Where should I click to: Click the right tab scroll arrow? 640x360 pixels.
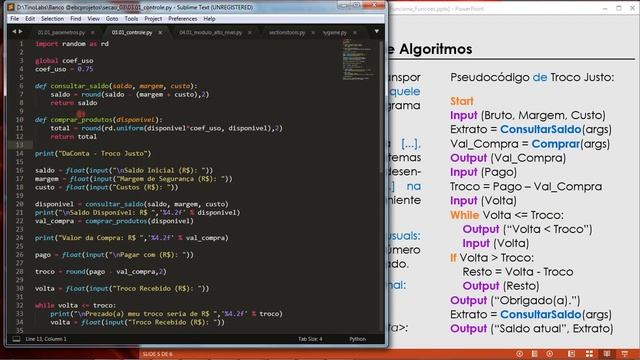(20, 31)
